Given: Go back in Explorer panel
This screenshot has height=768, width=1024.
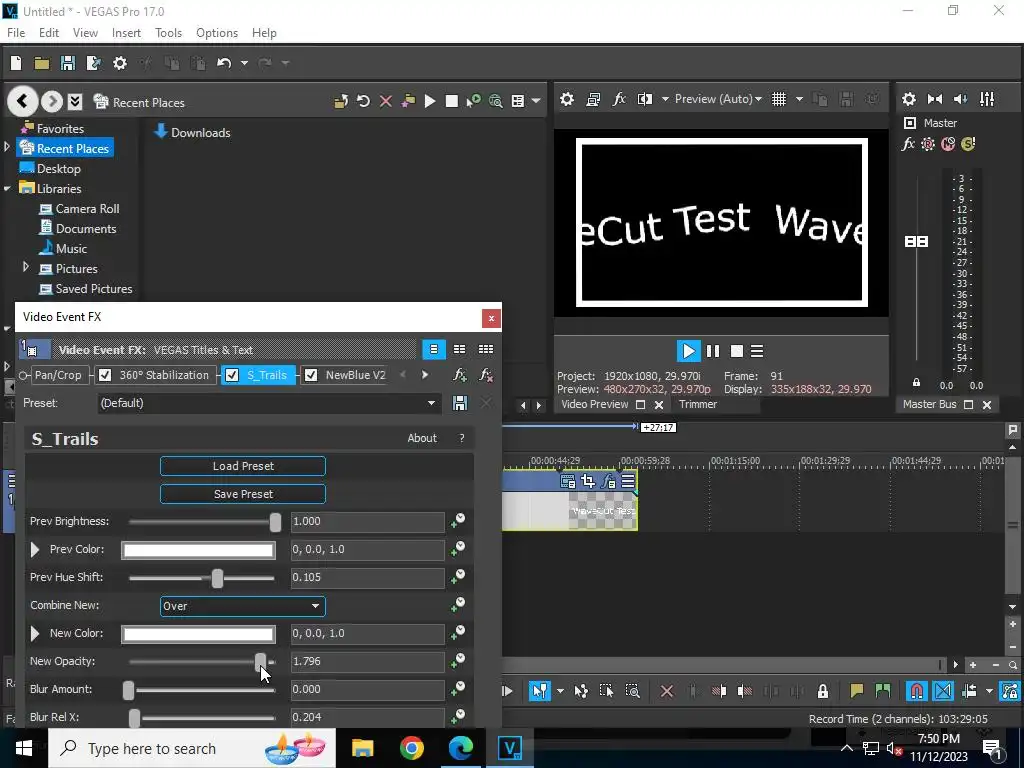Looking at the screenshot, I should click(22, 101).
